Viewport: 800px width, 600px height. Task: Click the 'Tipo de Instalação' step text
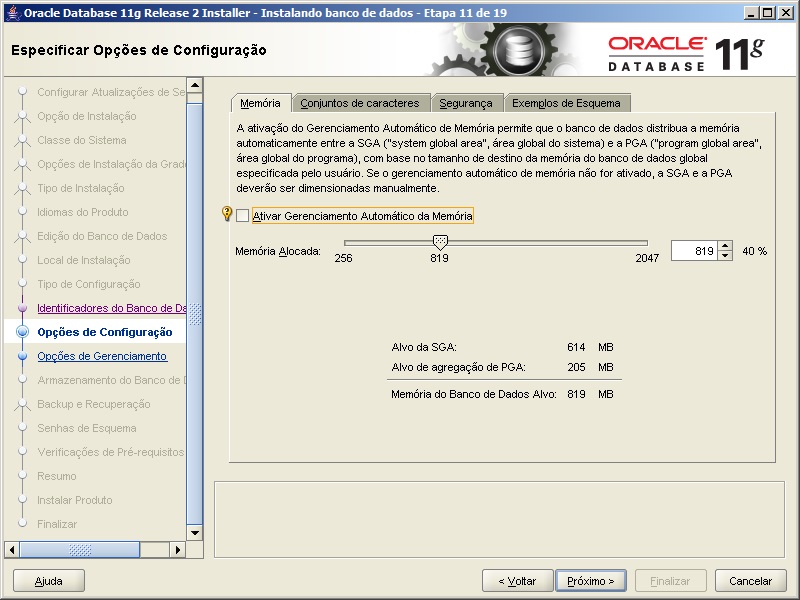pos(81,188)
